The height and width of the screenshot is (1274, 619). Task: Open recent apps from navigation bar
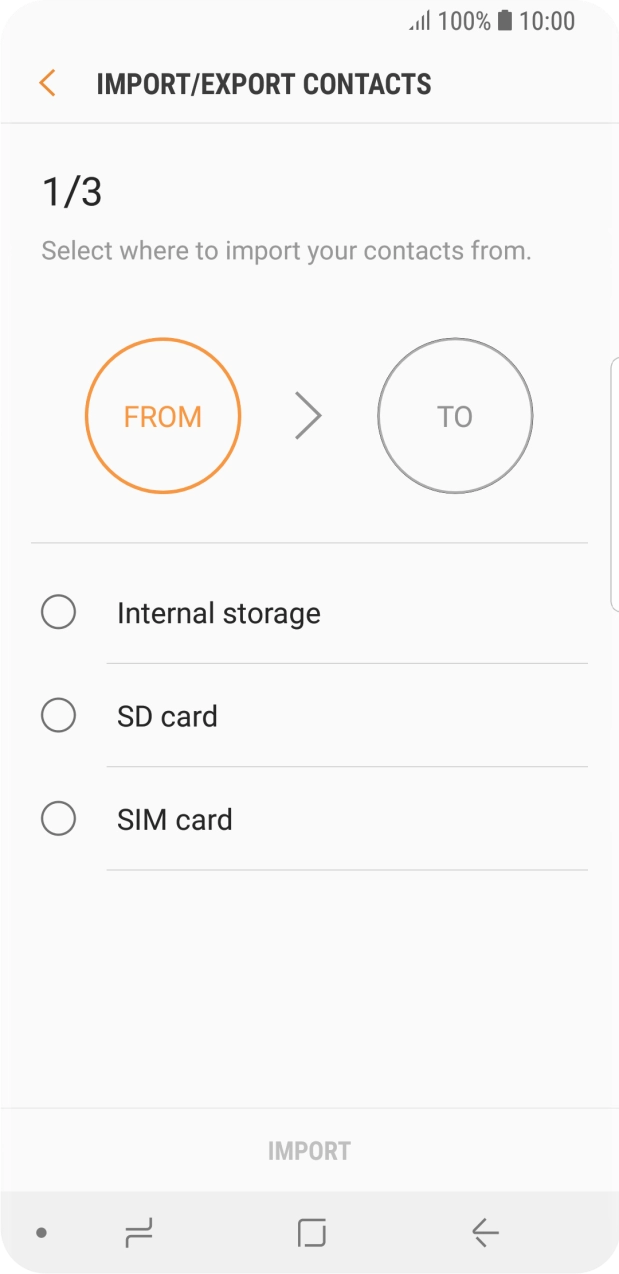click(139, 1234)
